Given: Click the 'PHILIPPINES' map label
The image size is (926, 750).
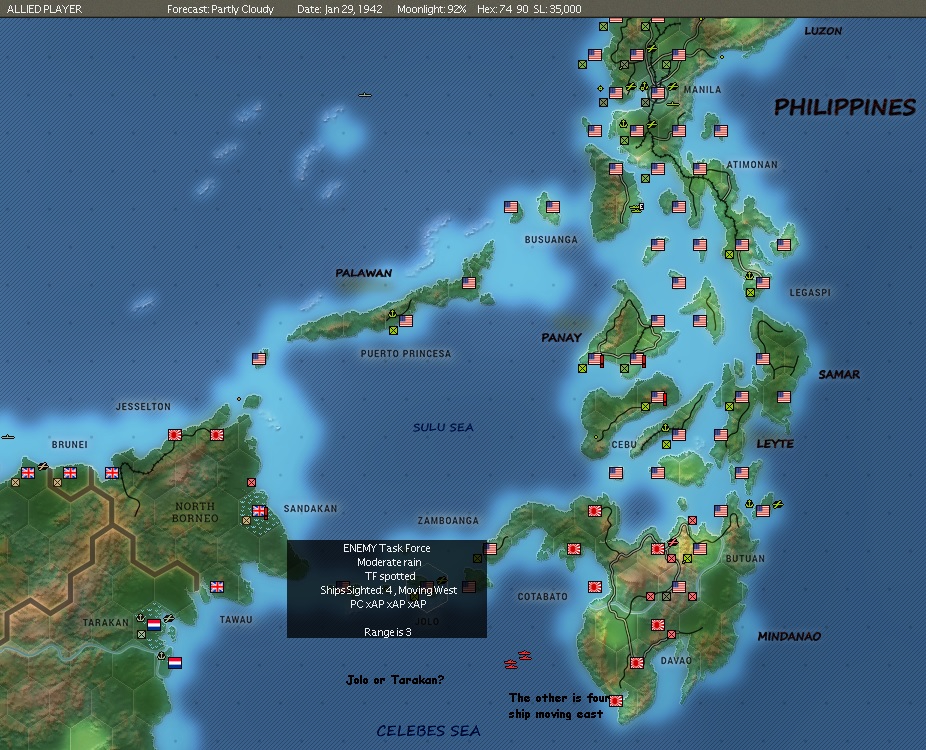Looking at the screenshot, I should 845,107.
